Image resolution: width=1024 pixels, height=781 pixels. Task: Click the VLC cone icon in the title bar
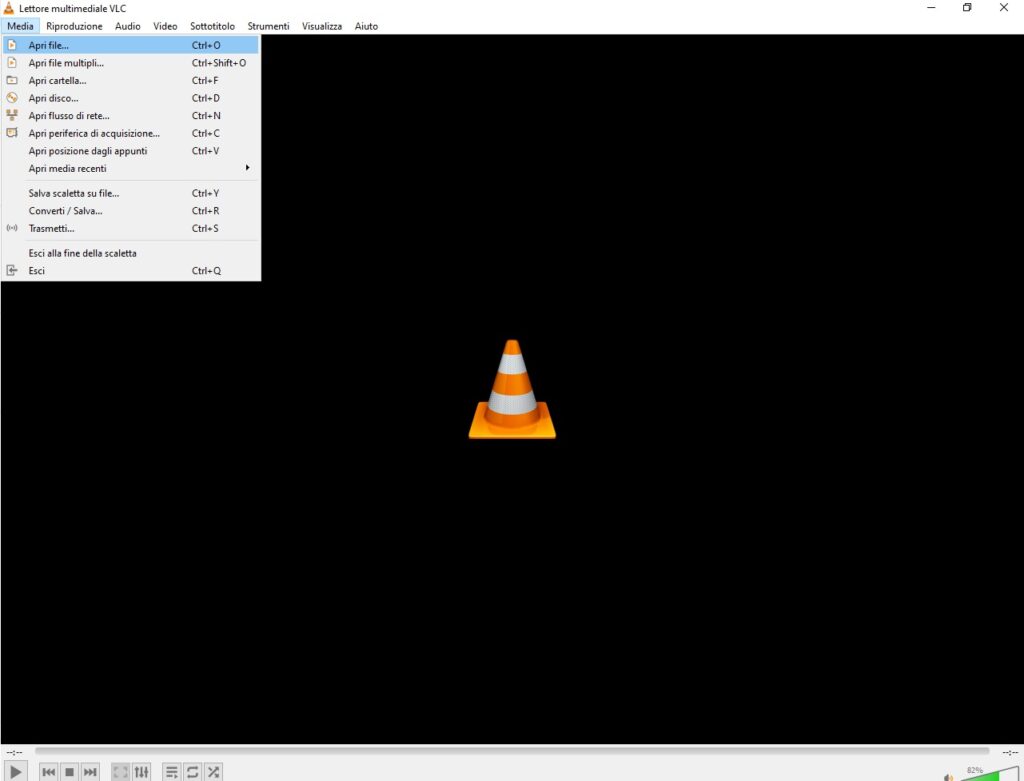point(8,8)
